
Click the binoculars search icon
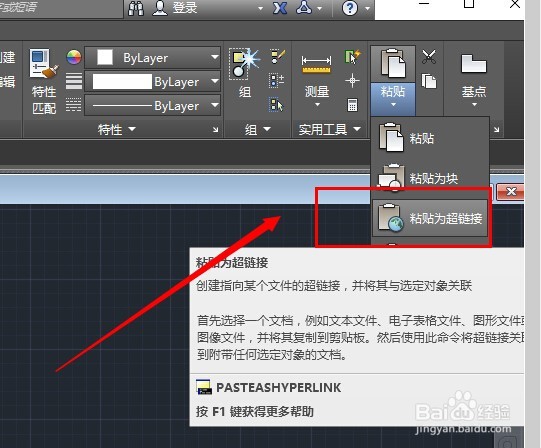[136, 8]
